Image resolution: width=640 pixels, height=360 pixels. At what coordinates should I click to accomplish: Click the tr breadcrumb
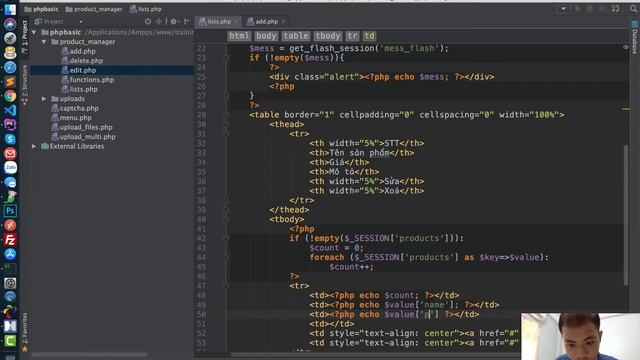tap(352, 36)
